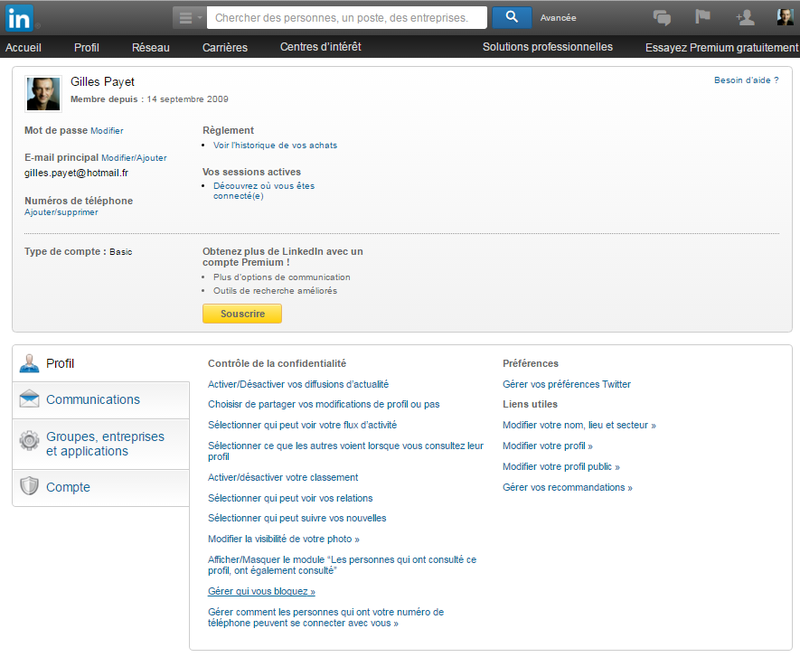Click the Outils de recherche améliorés text

point(275,291)
